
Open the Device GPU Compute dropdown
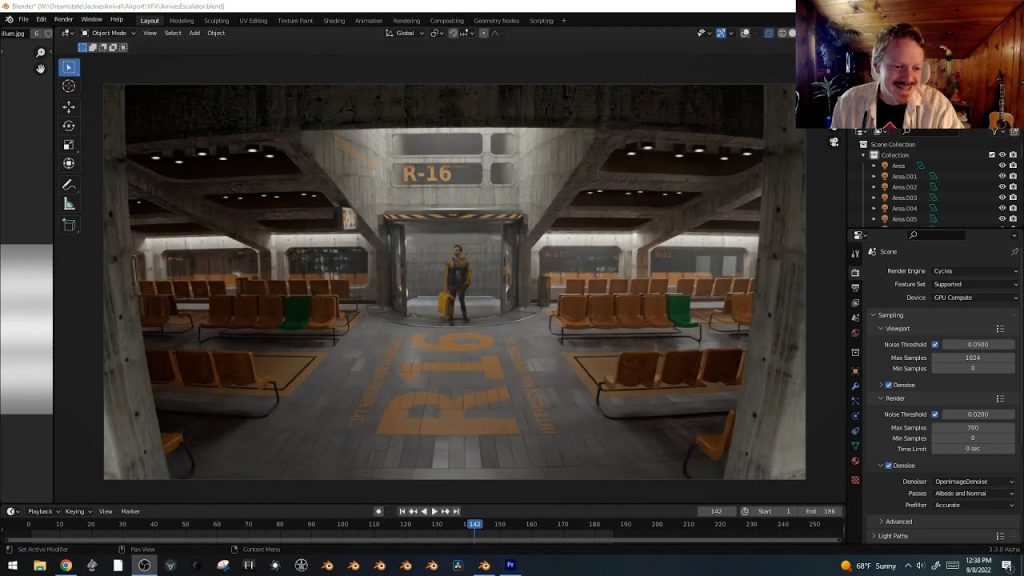coord(974,297)
